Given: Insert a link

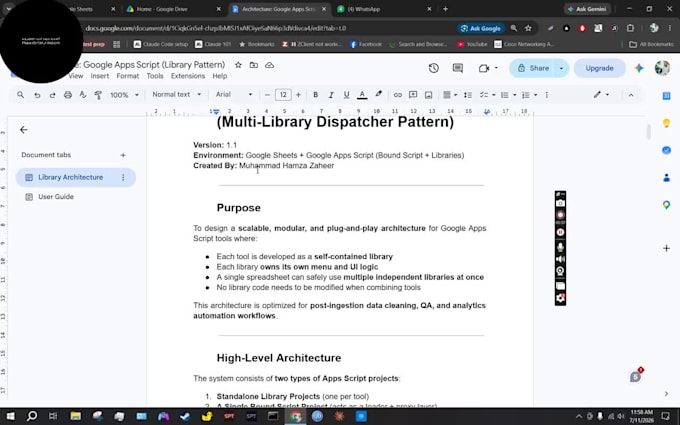Looking at the screenshot, I should (397, 95).
